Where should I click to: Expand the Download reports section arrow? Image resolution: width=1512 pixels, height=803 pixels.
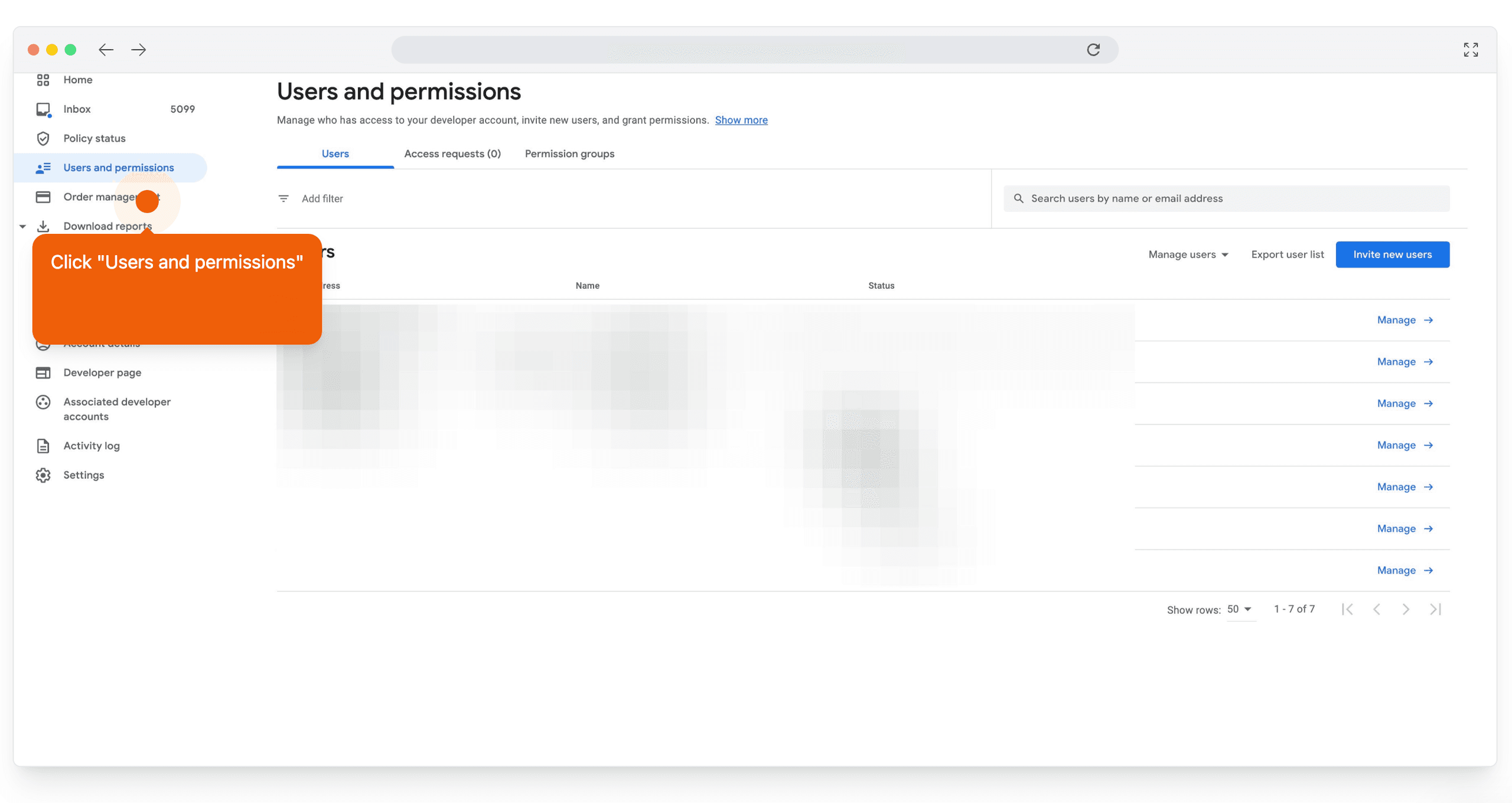(x=22, y=226)
